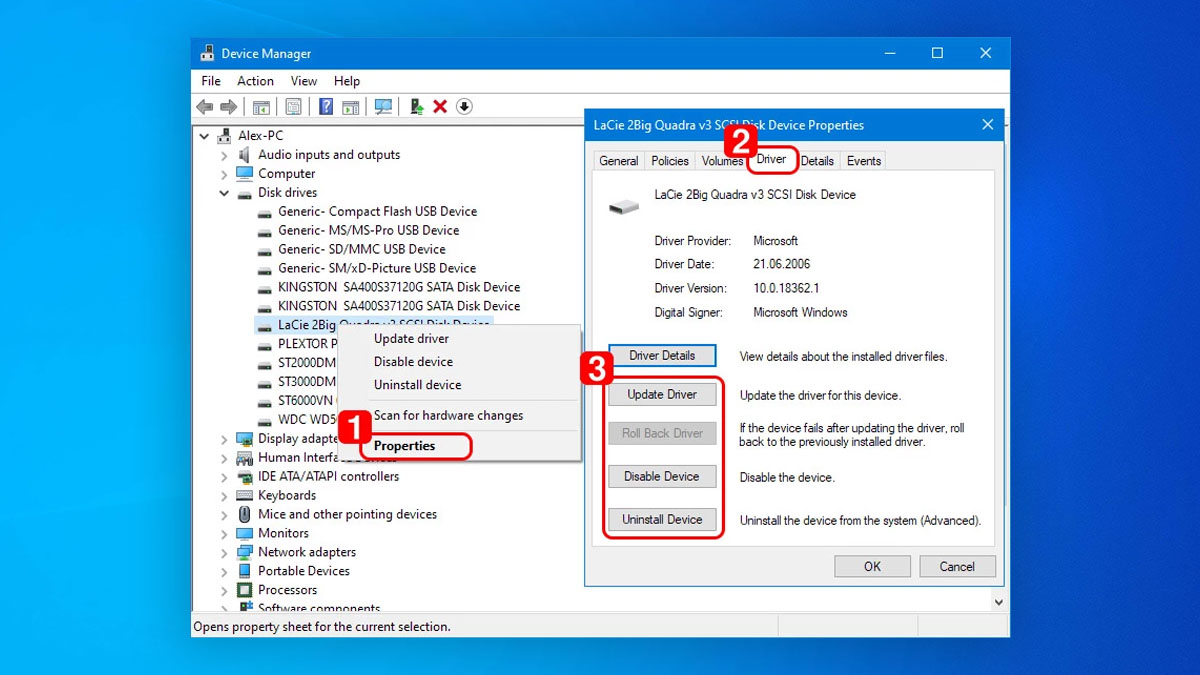Click the Network adapters category icon

[244, 553]
